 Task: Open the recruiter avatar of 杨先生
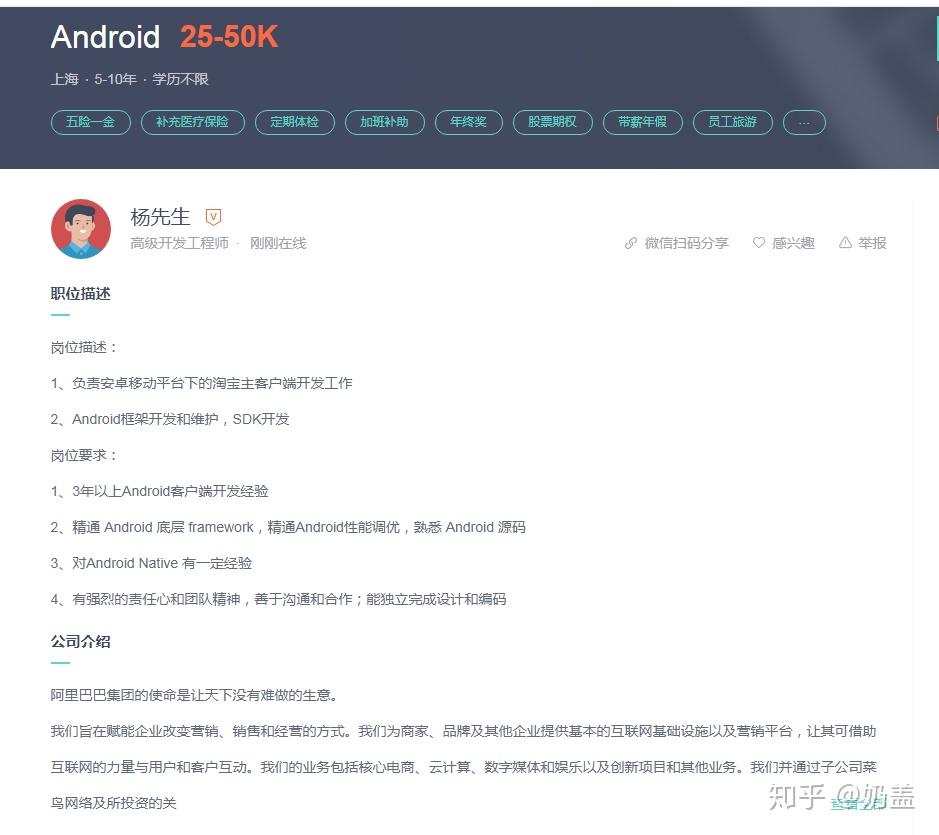tap(81, 229)
